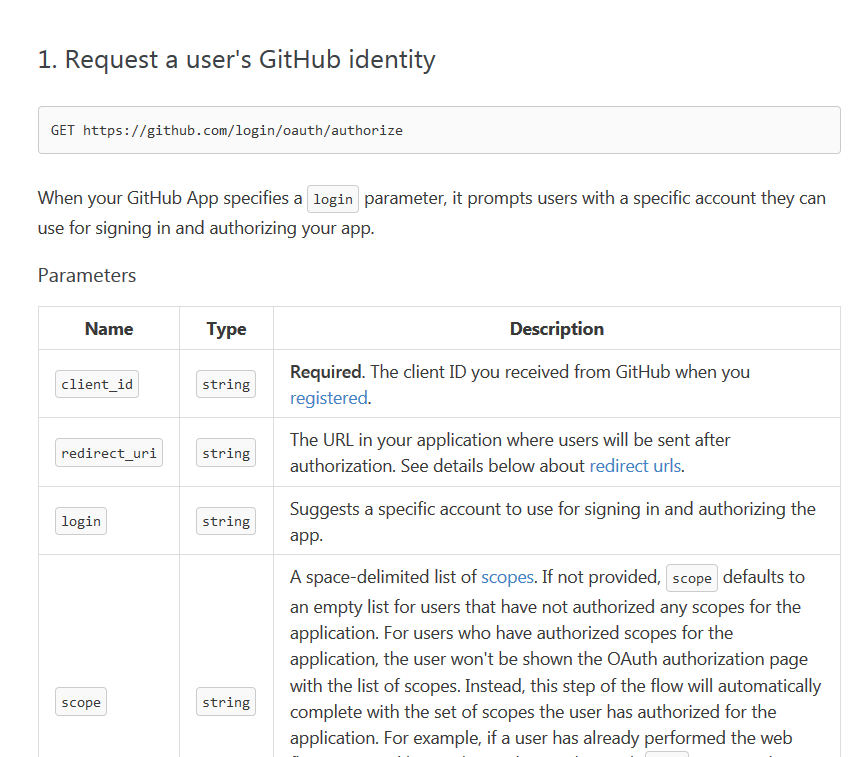Click the 'scope' parameter name cell
The image size is (862, 757).
[81, 702]
